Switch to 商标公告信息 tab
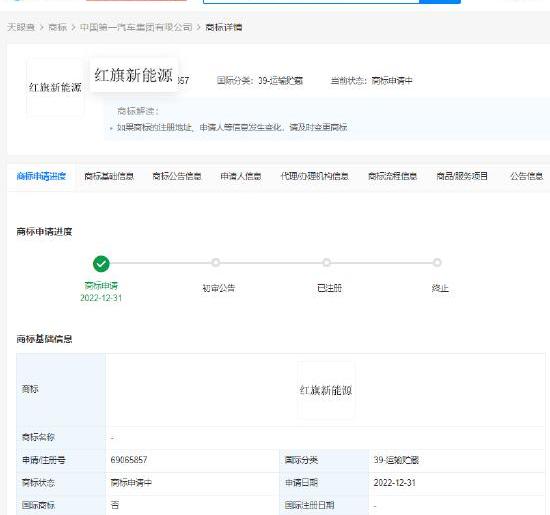The width and height of the screenshot is (550, 515). click(x=177, y=176)
